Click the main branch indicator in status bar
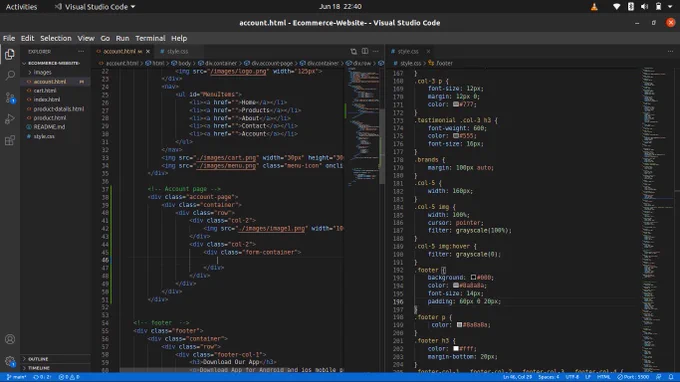This screenshot has height=382, width=680. 16,377
